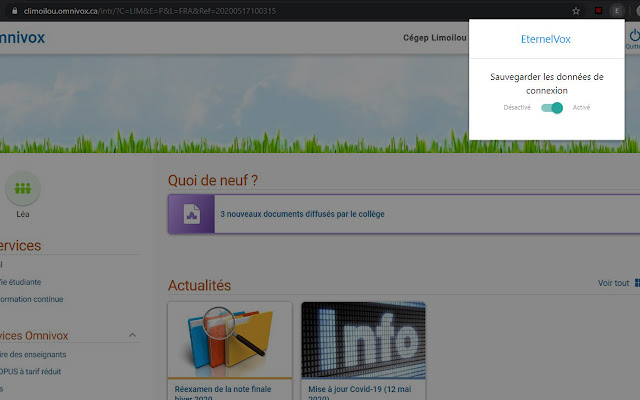Open Réexamen de la note finale article
Viewport: 640px width, 400px height.
223,393
